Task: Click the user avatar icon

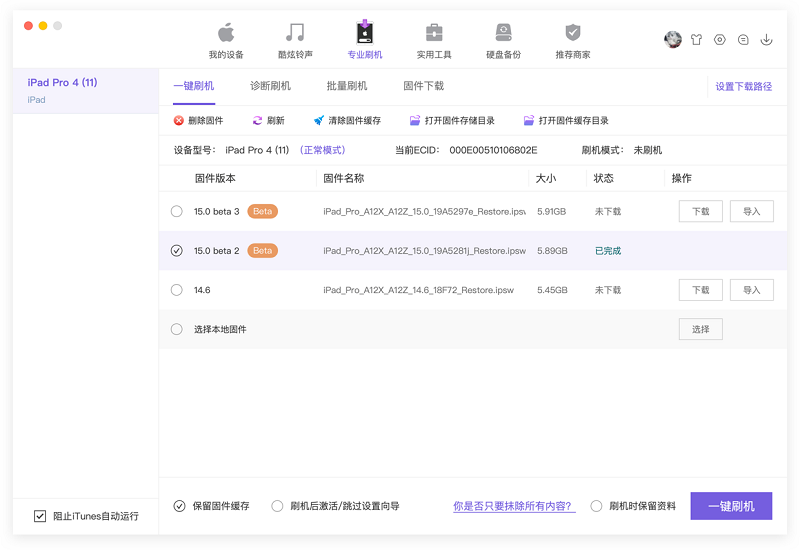Action: pos(673,40)
